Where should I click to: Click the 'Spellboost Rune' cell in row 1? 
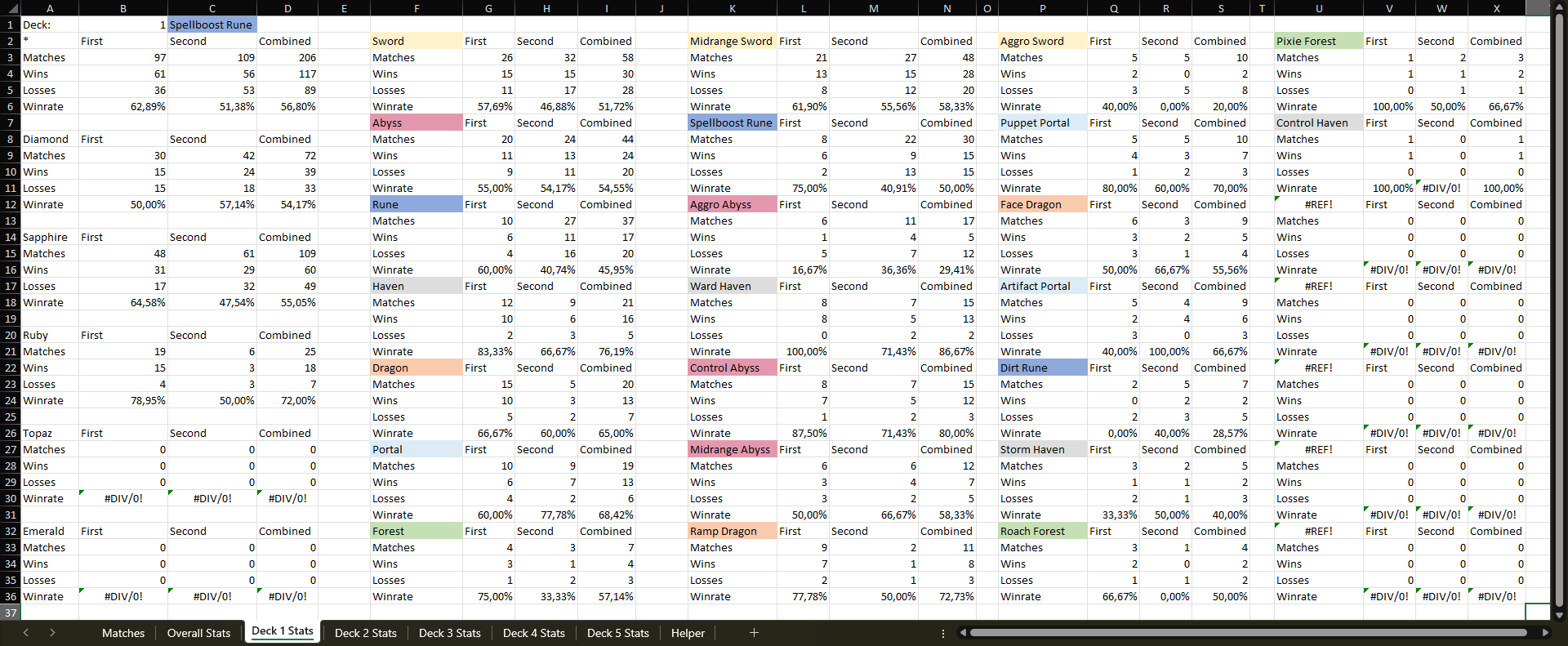[x=212, y=25]
